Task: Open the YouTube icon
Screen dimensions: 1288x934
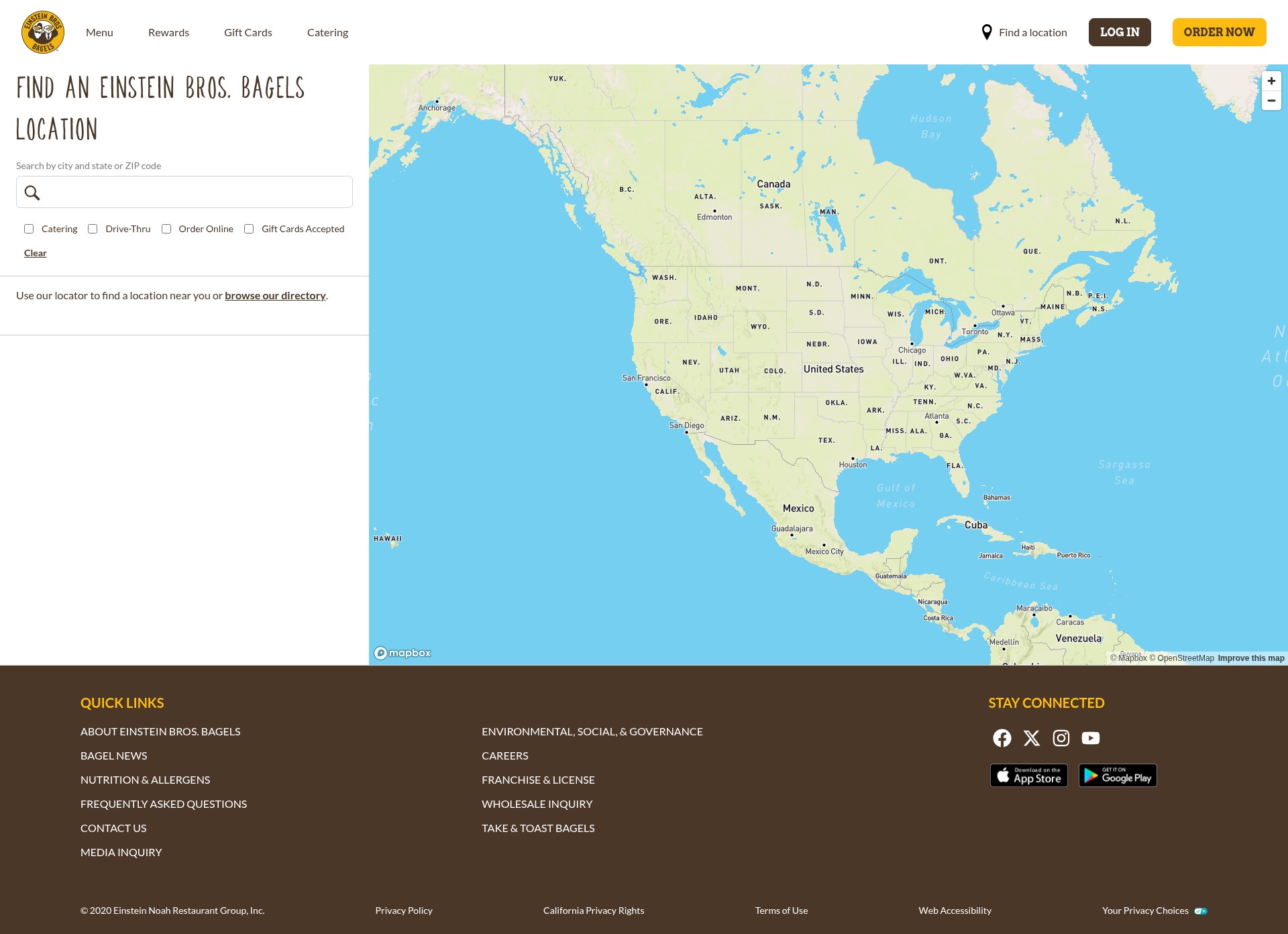Action: click(x=1091, y=738)
